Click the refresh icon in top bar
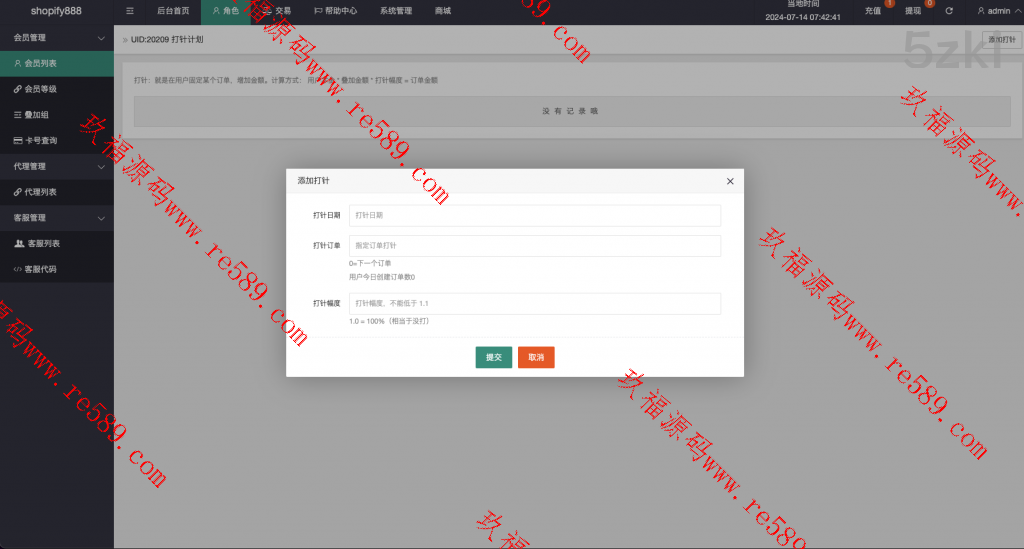 [949, 11]
